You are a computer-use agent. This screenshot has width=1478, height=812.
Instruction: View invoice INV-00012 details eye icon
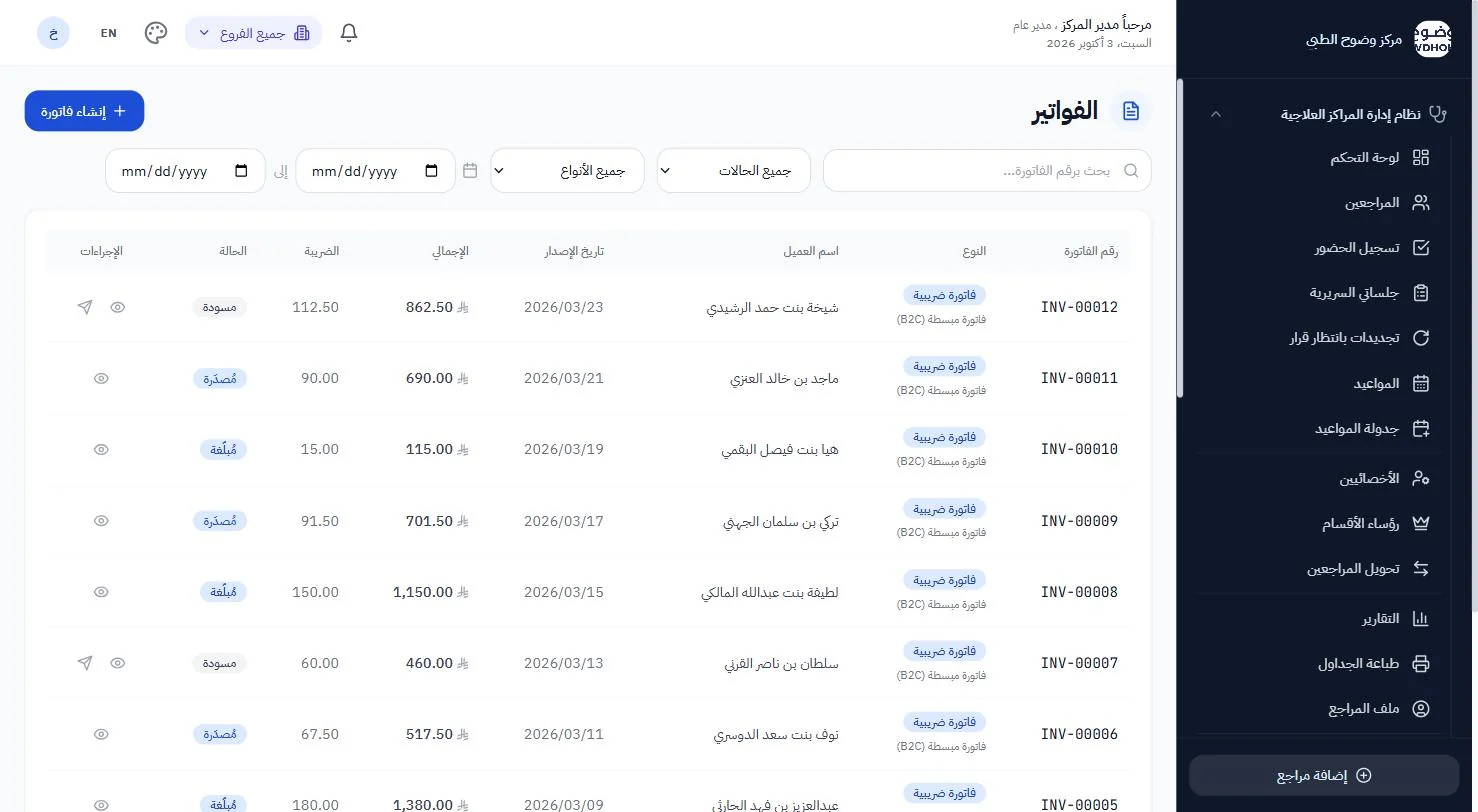[118, 307]
